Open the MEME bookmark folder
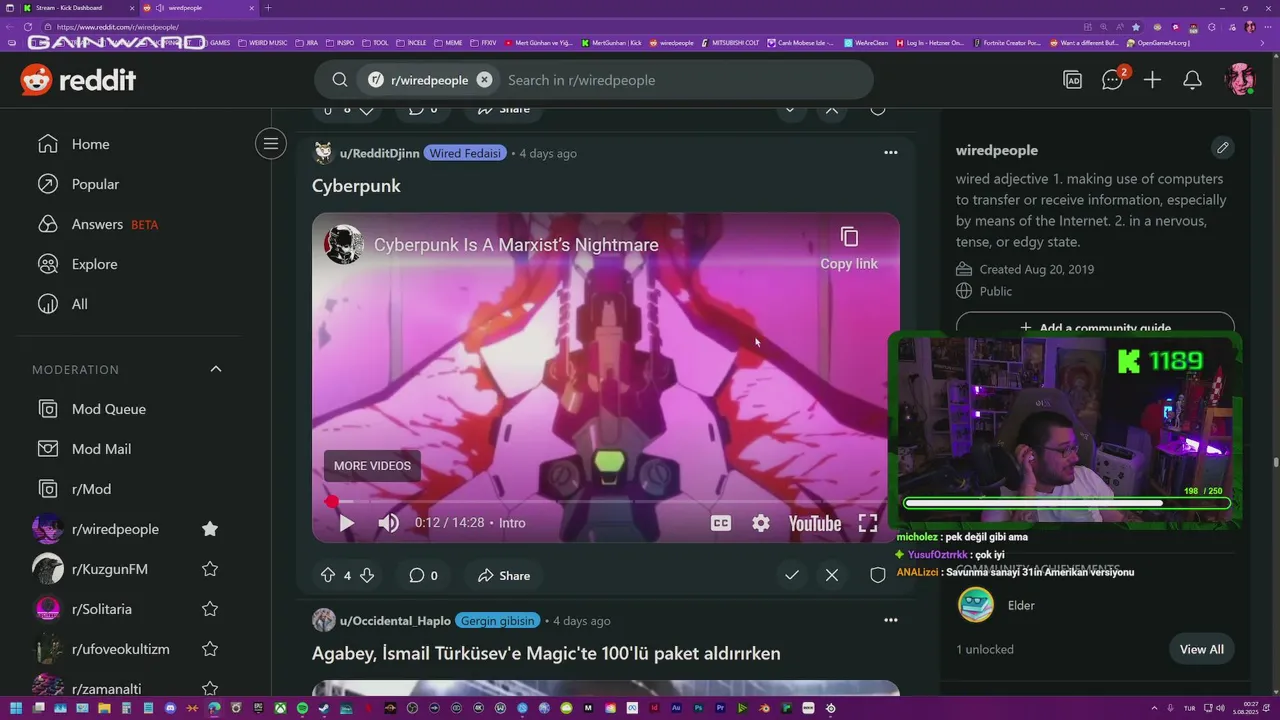This screenshot has width=1280, height=720. pos(450,43)
